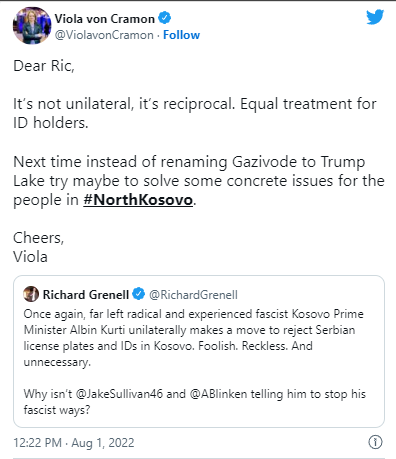This screenshot has height=459, width=396.
Task: Open the #NorthKosovo hashtag
Action: click(x=138, y=200)
